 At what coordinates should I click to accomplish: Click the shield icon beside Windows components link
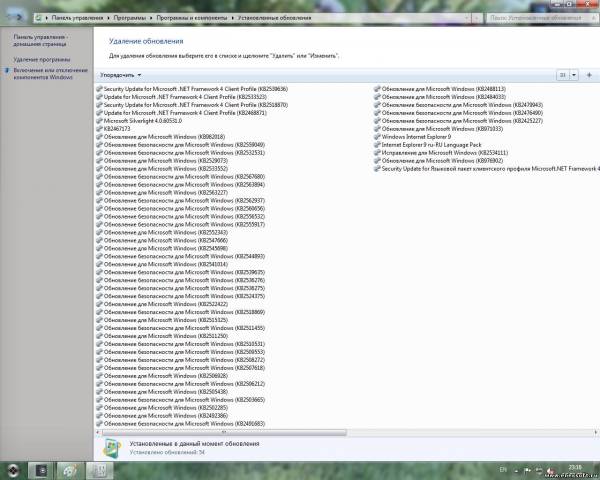click(7, 70)
